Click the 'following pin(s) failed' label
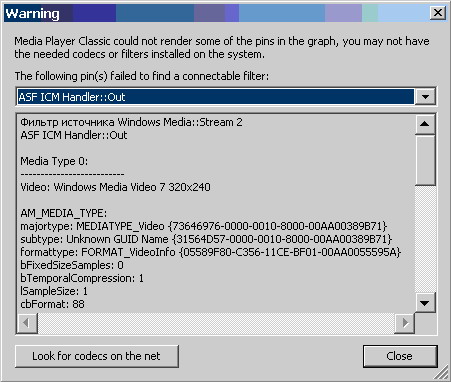The image size is (451, 382). (x=142, y=76)
